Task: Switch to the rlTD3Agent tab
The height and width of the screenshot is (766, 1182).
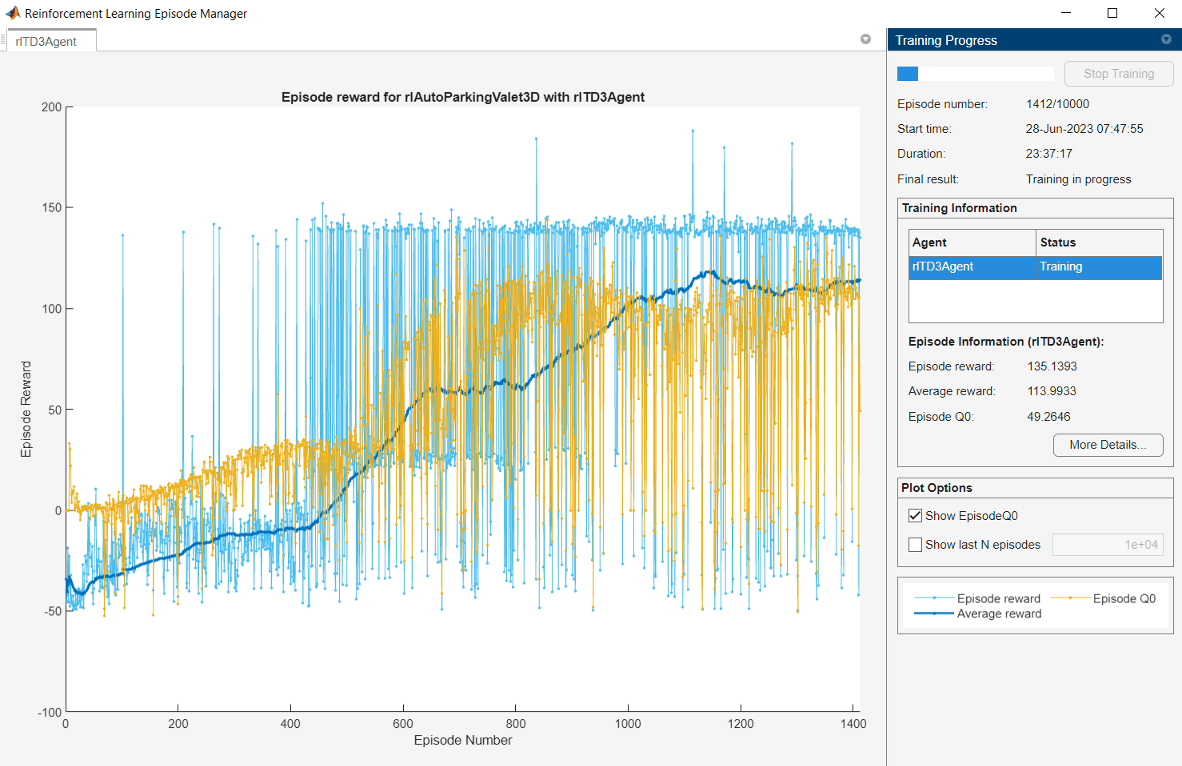Action: pyautogui.click(x=47, y=41)
